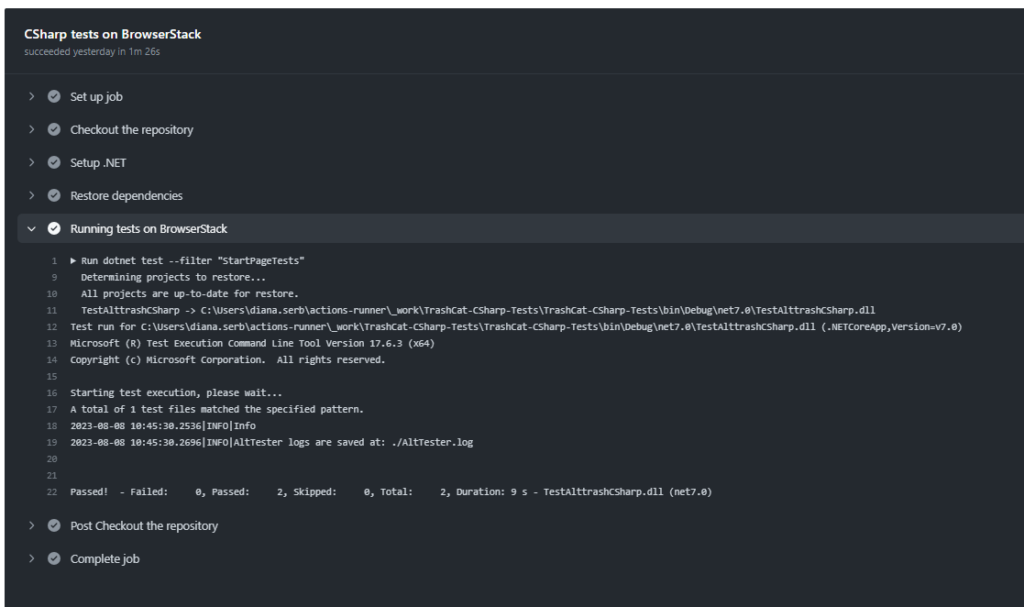Click the success checkmark beside Set up job

click(54, 97)
